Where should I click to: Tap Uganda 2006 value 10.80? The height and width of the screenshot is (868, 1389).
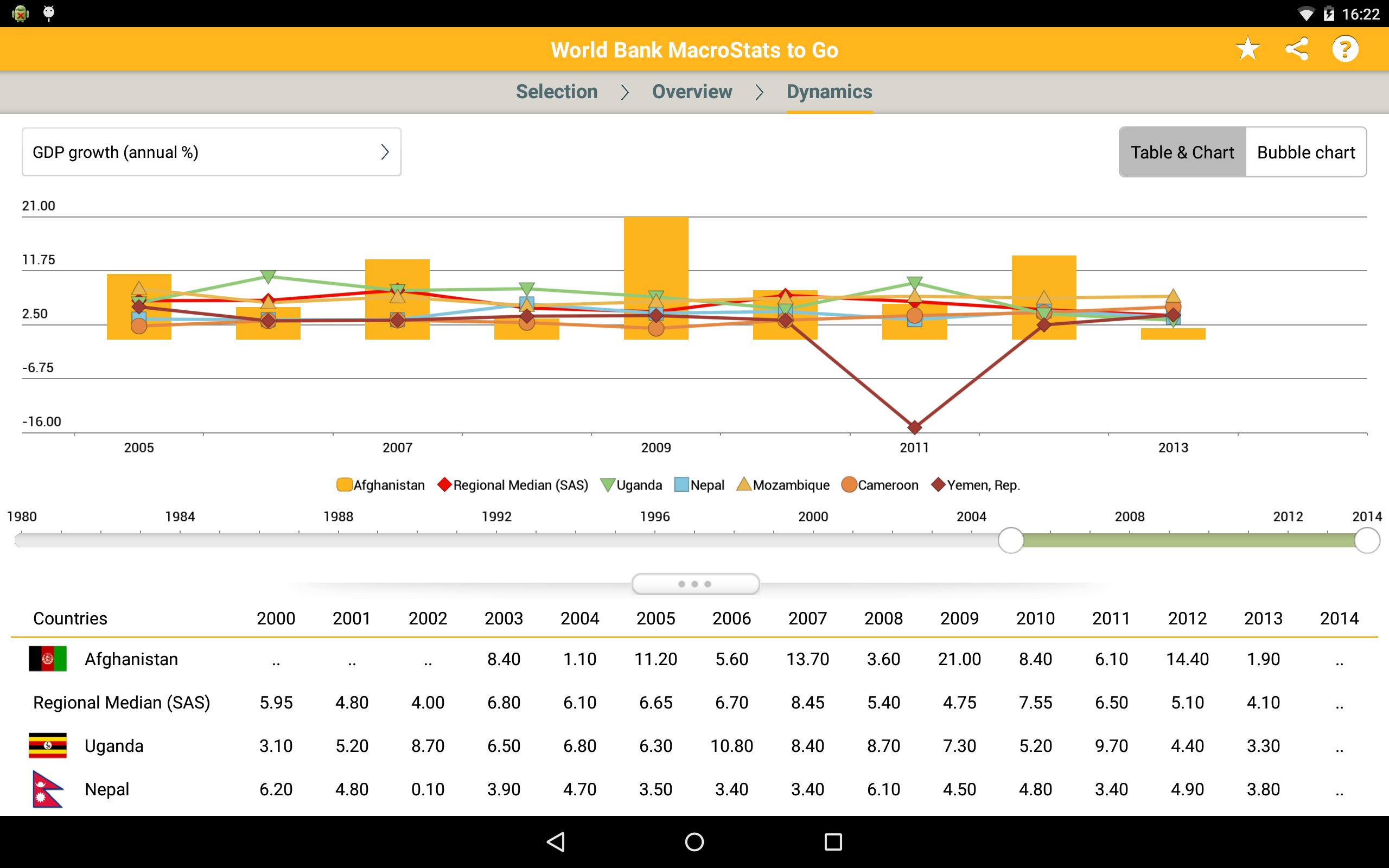[x=732, y=746]
